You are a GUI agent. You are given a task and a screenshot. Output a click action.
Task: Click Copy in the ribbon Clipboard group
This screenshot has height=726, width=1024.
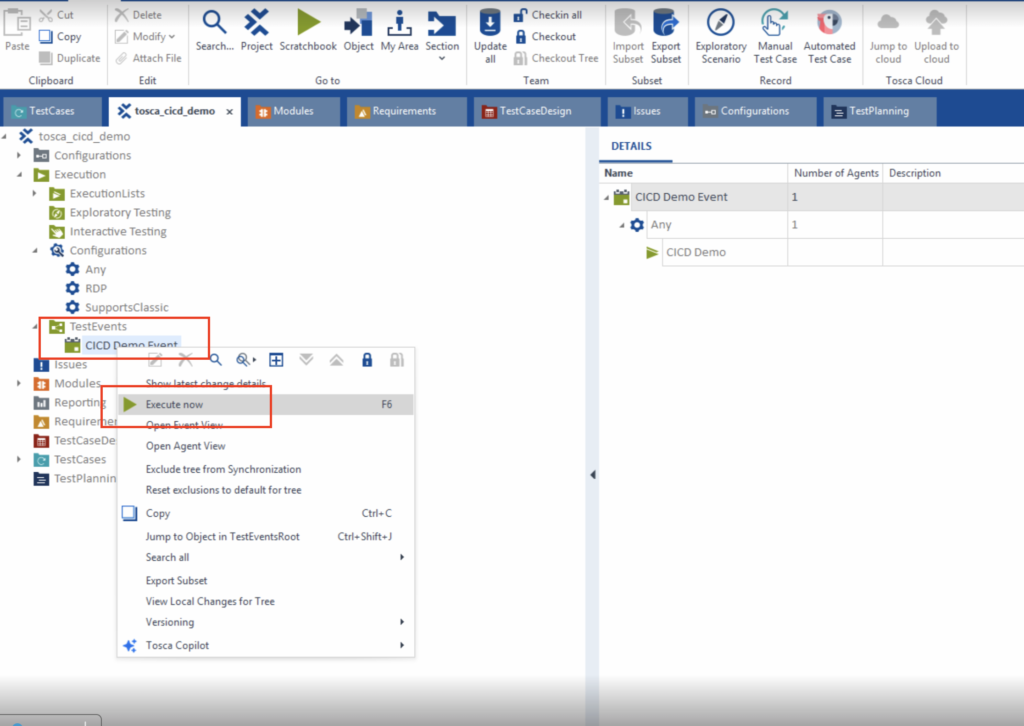point(60,37)
